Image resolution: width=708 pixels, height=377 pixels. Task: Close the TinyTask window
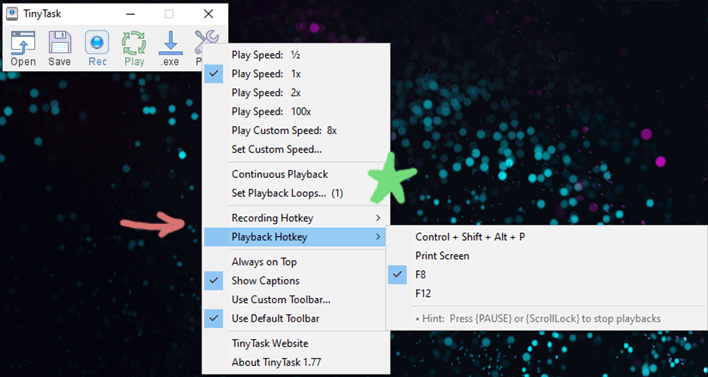point(208,14)
